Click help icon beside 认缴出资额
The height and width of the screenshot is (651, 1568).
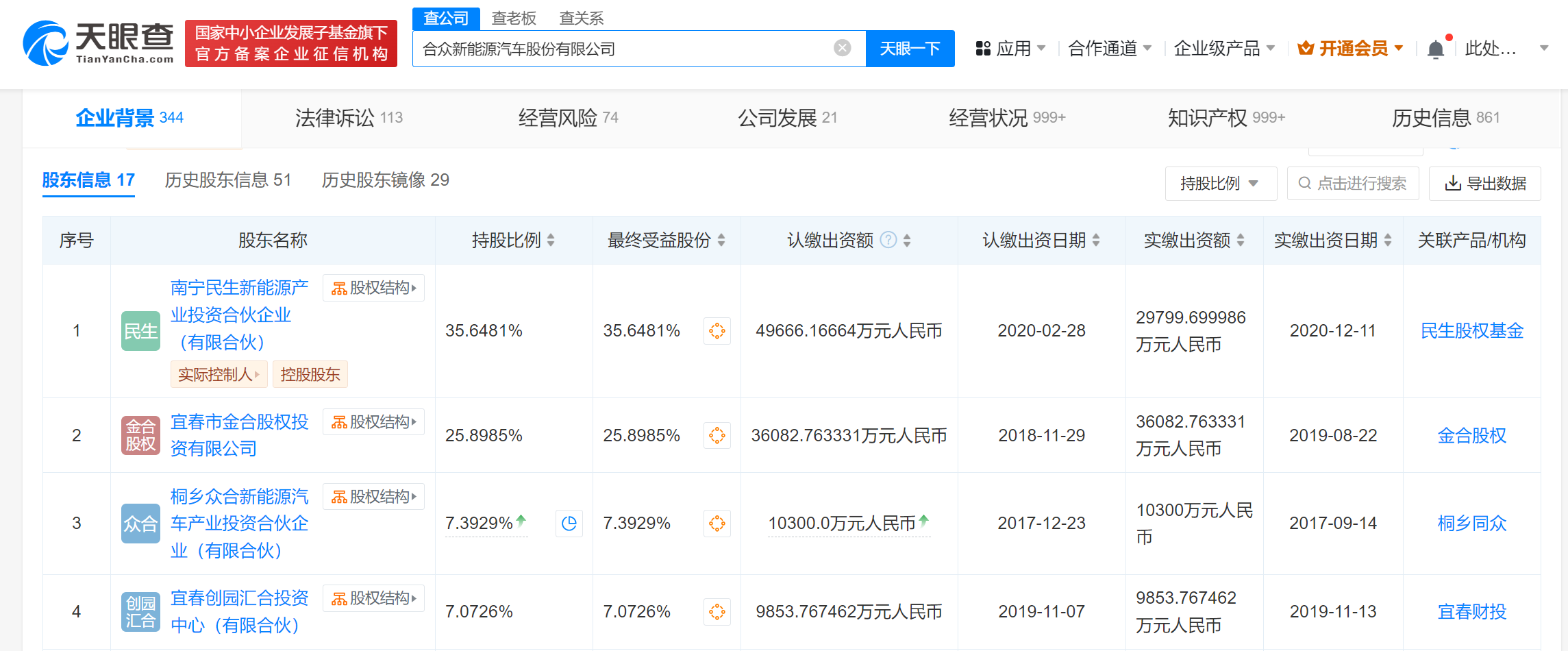coord(888,240)
